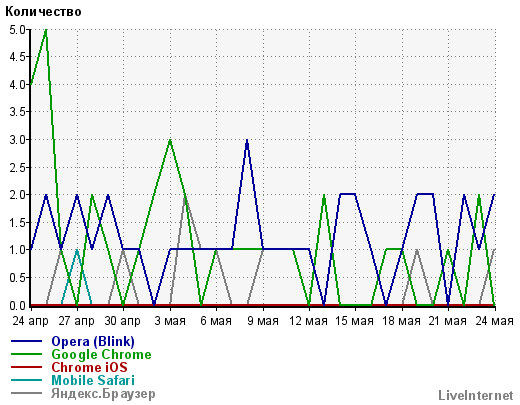Click the Opera (Blink) legend label
The width and height of the screenshot is (520, 405).
[x=93, y=341]
